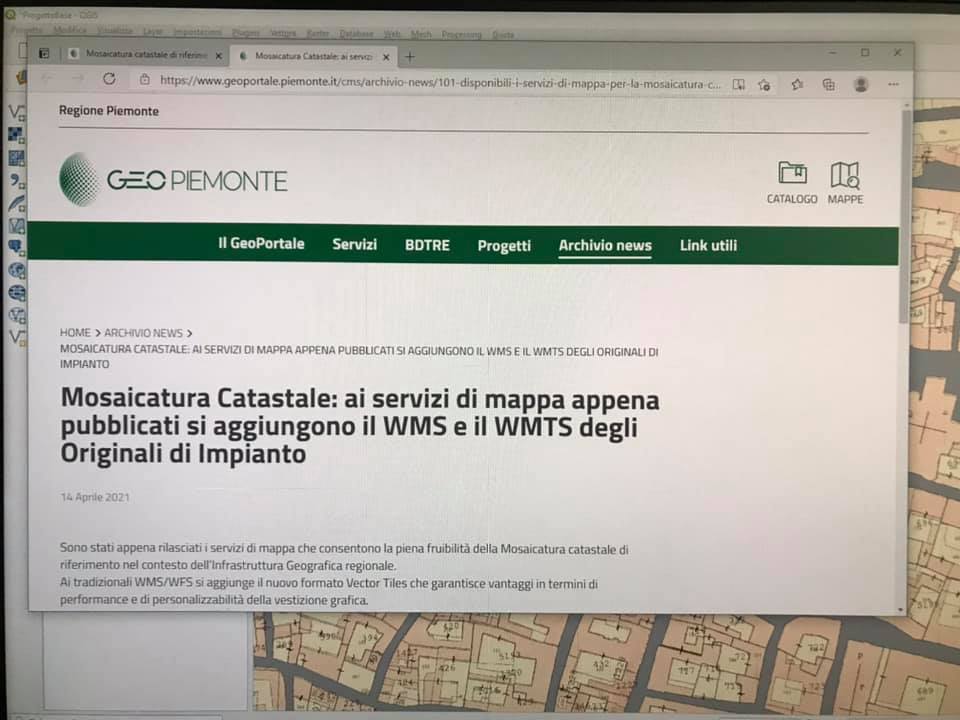Click the browser refresh icon
The image size is (960, 720).
(x=110, y=79)
